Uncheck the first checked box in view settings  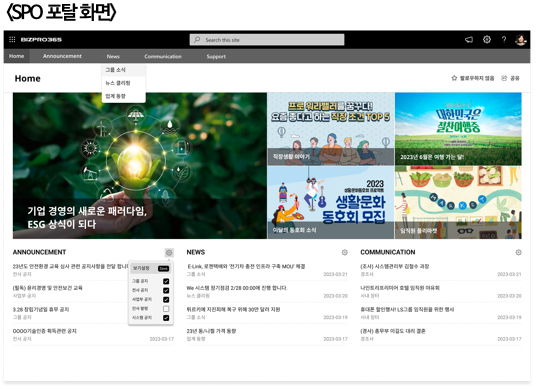click(166, 282)
